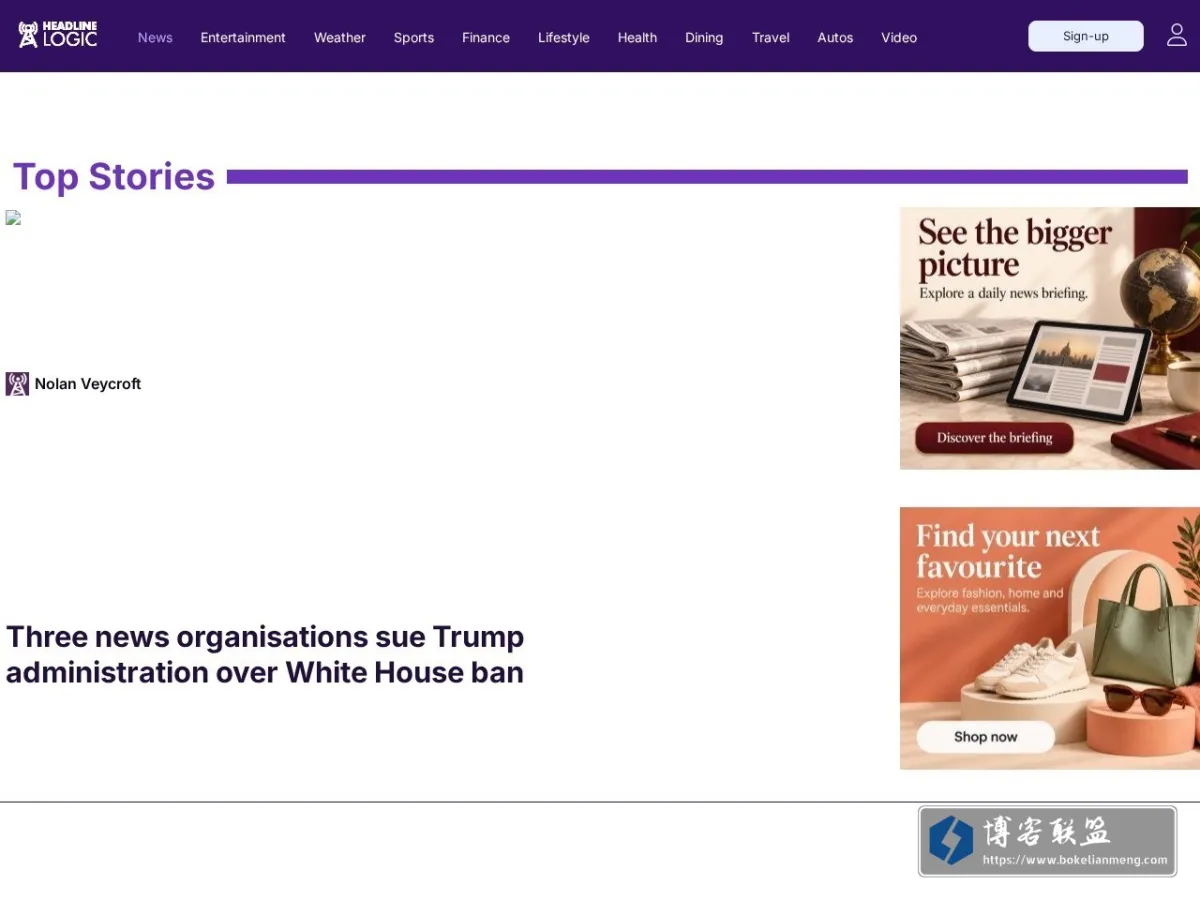Click the Top Stories heading
The height and width of the screenshot is (900, 1200).
tap(114, 177)
